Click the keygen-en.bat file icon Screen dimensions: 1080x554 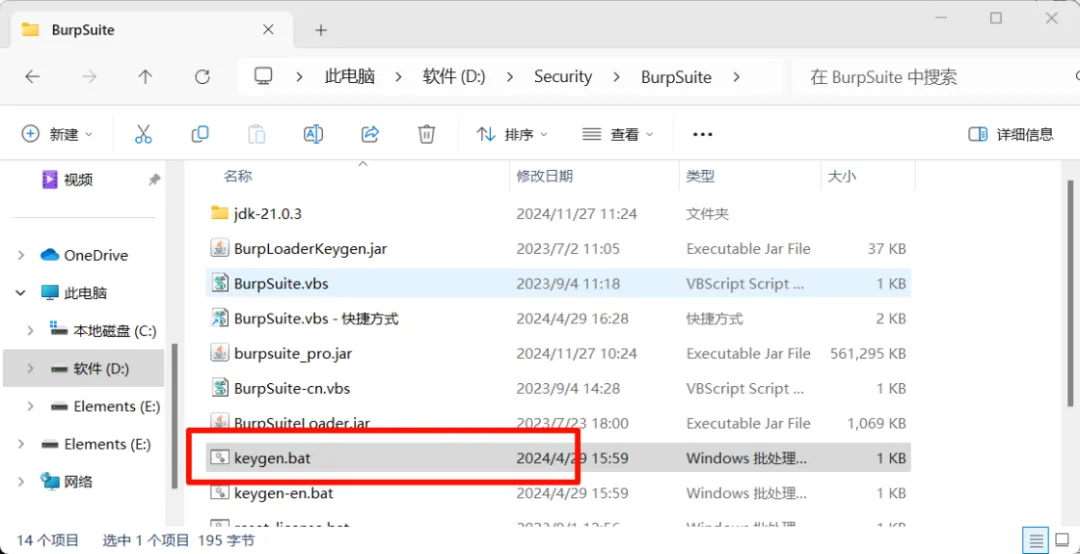coord(220,493)
